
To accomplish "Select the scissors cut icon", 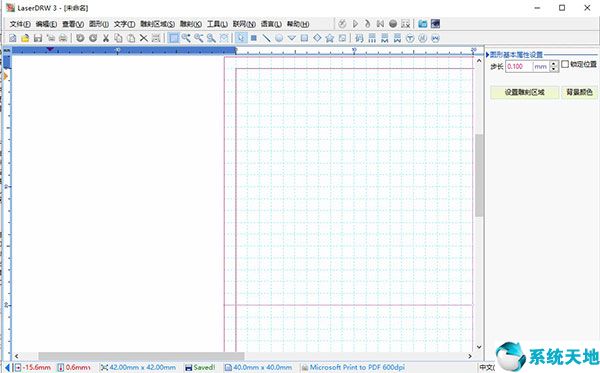I will [106, 38].
